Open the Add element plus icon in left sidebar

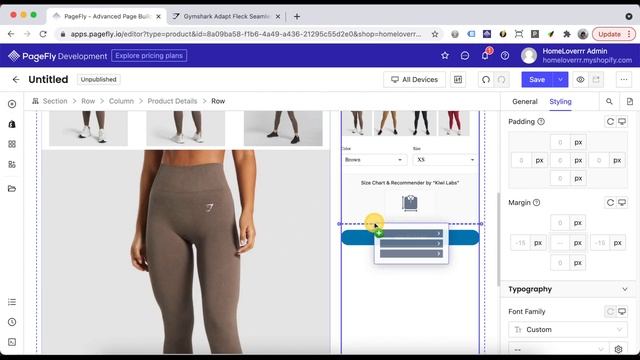(12, 104)
